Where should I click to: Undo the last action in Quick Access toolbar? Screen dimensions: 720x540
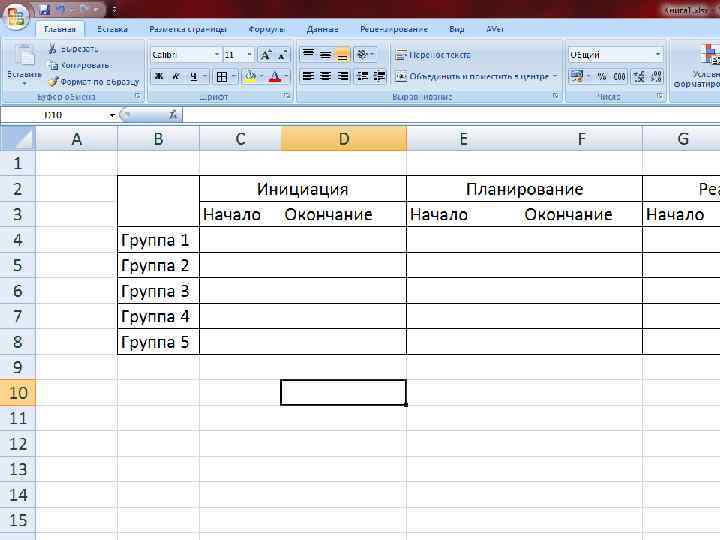(62, 9)
